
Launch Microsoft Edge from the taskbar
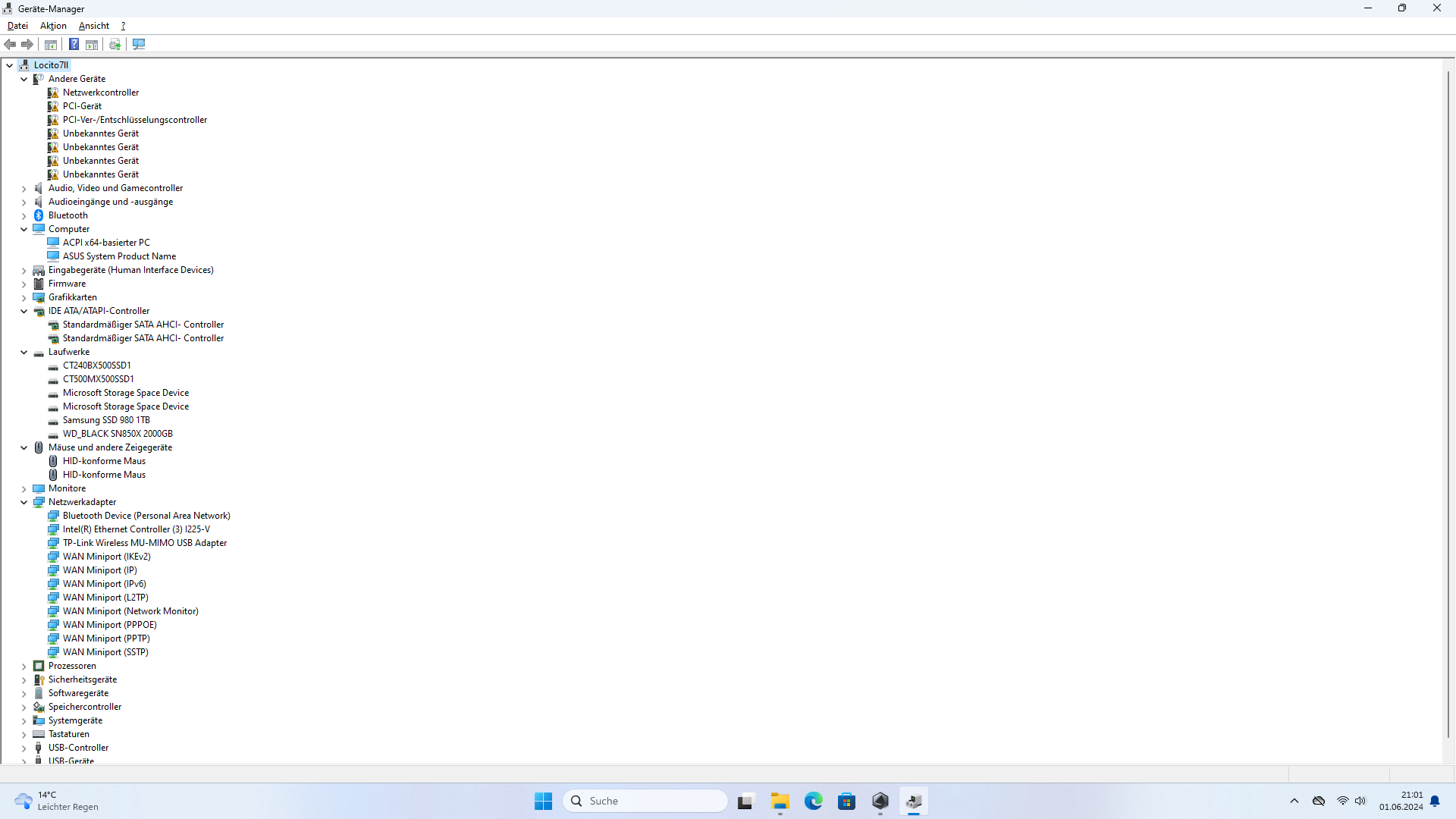click(x=814, y=801)
